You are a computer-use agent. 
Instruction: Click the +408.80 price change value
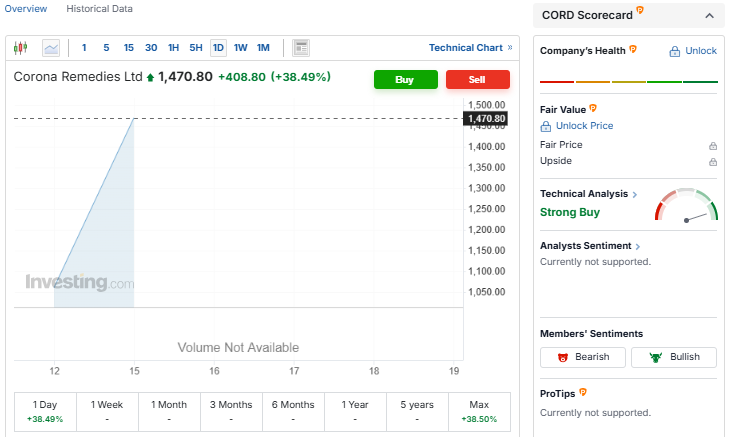[242, 77]
